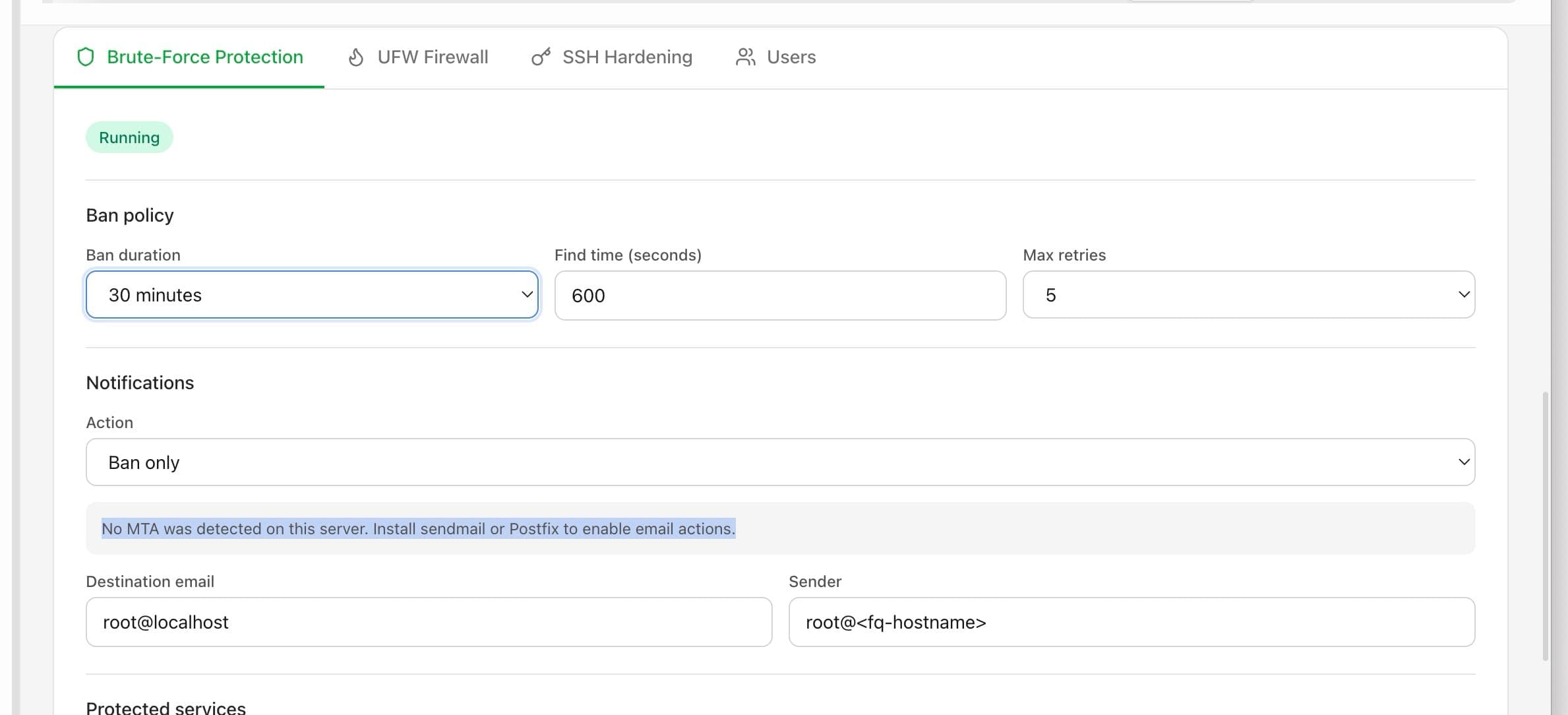
Task: Open the Ban duration dropdown
Action: point(312,295)
